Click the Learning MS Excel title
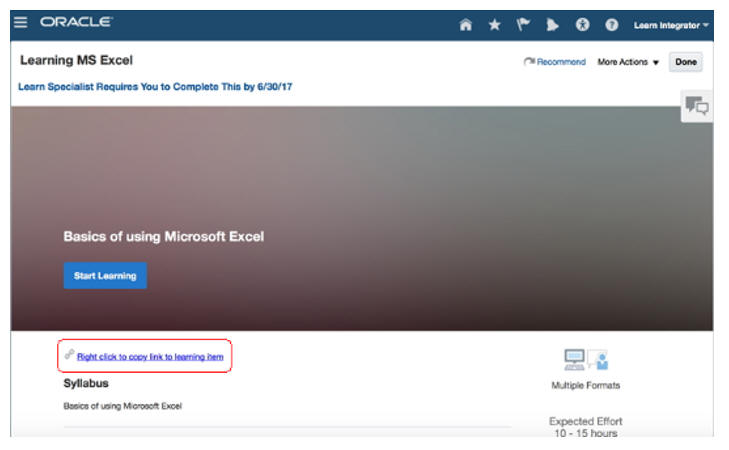 [76, 60]
